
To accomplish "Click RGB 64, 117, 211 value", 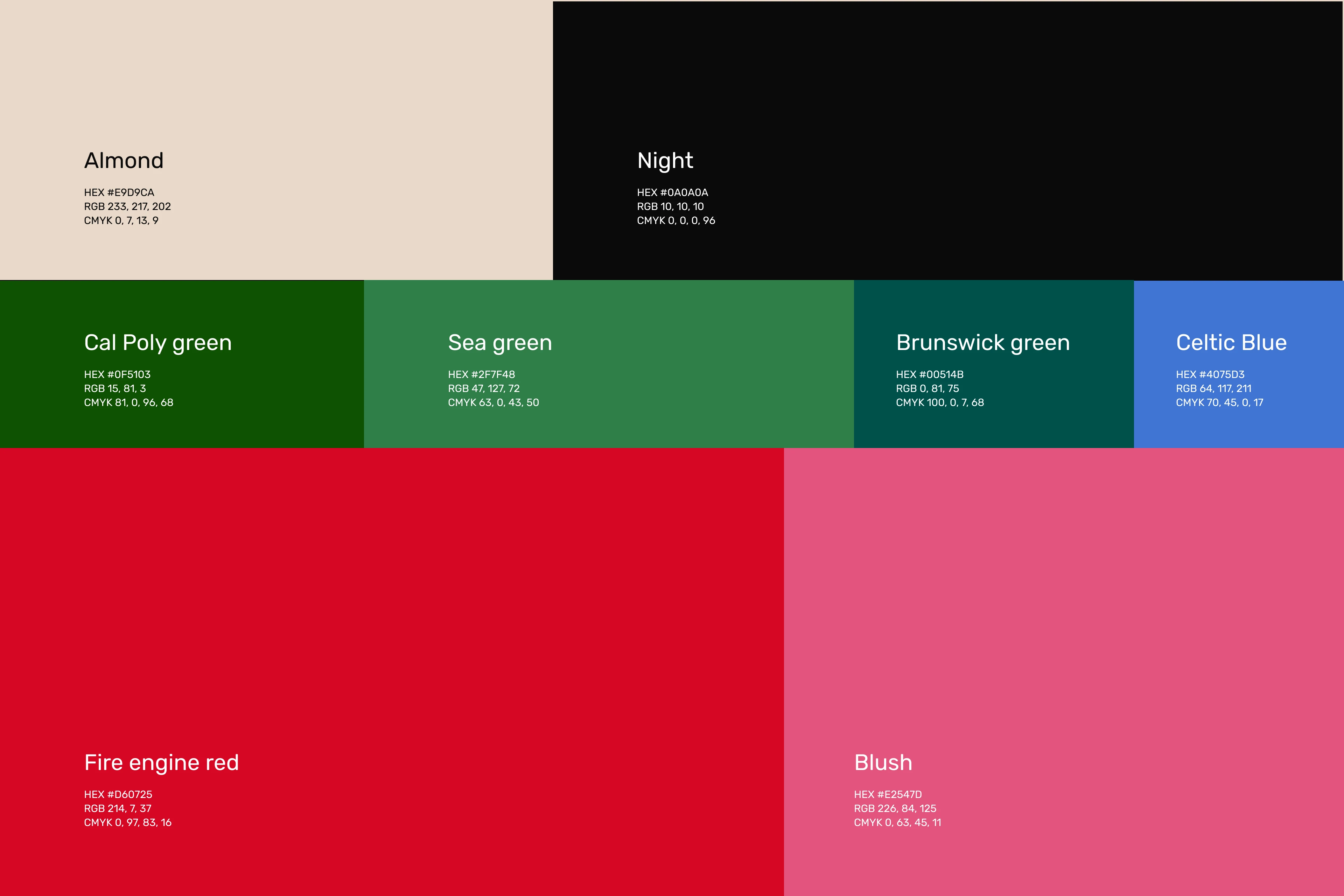I will pyautogui.click(x=1213, y=388).
